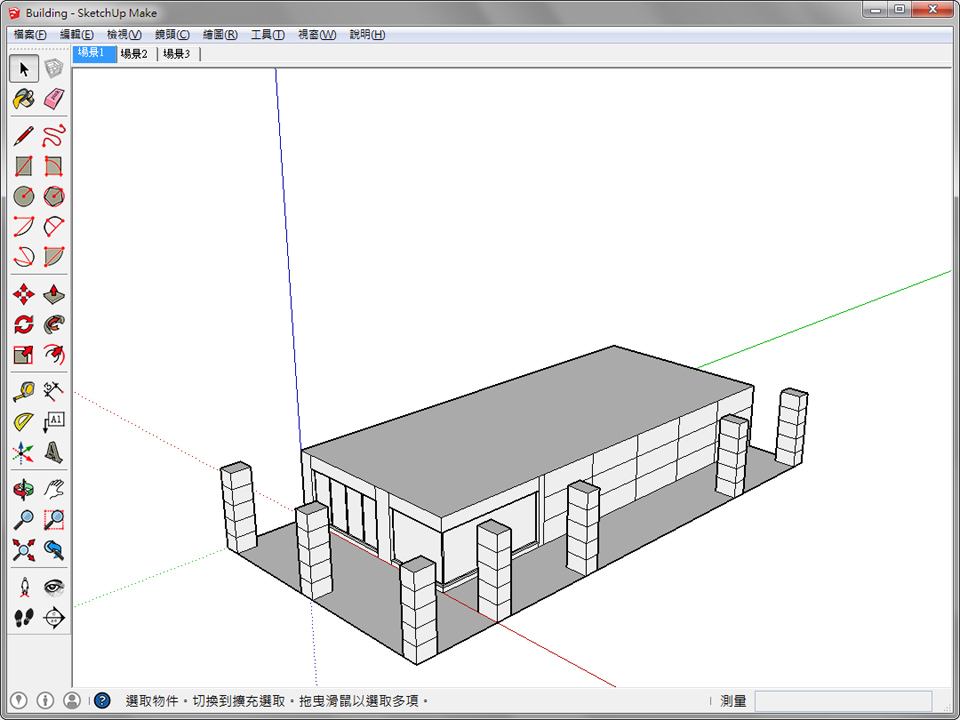Choose the Tape Measure tool

(x=24, y=392)
